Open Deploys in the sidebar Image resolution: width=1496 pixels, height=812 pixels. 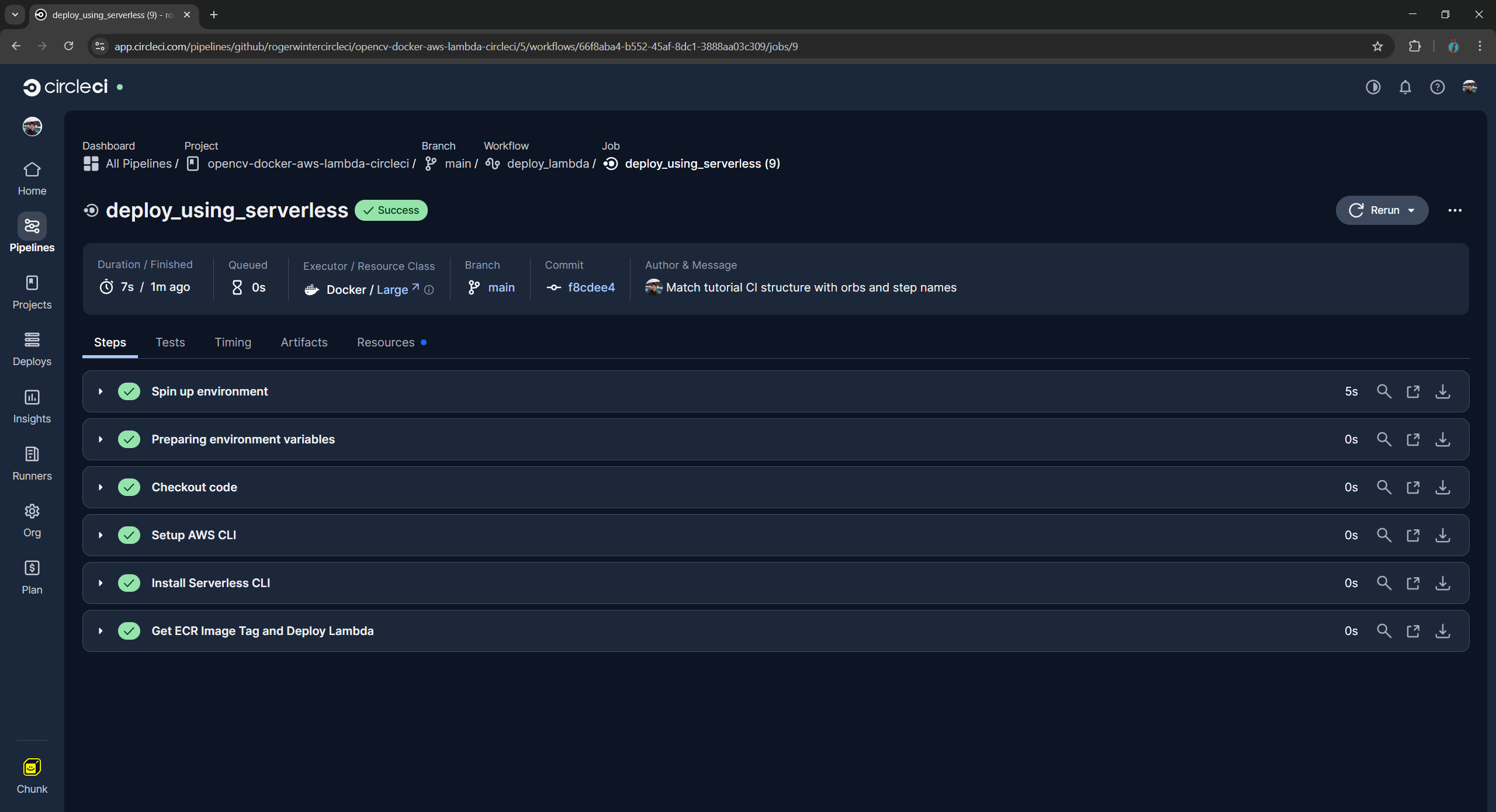(32, 349)
